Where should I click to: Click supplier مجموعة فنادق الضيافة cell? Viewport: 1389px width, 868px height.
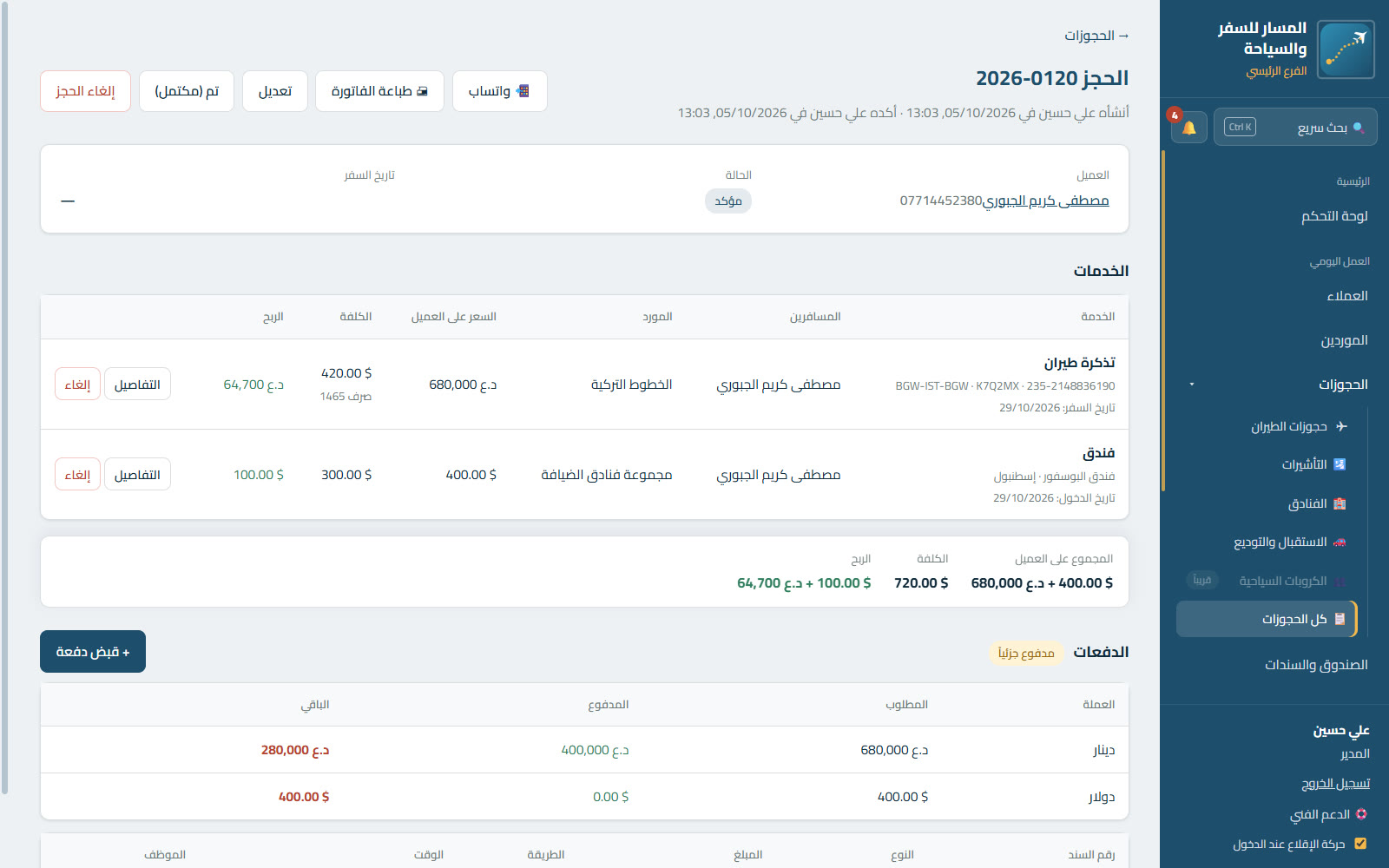tap(606, 475)
